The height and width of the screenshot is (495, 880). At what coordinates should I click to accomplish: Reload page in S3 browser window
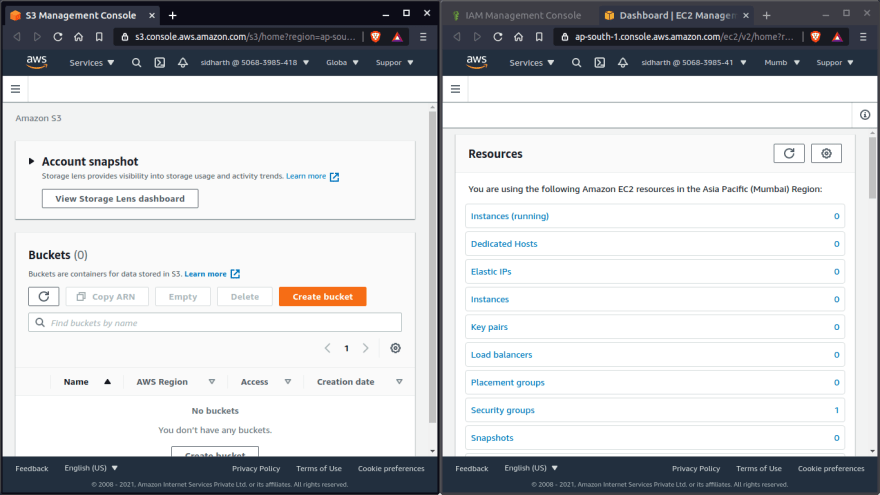click(58, 37)
